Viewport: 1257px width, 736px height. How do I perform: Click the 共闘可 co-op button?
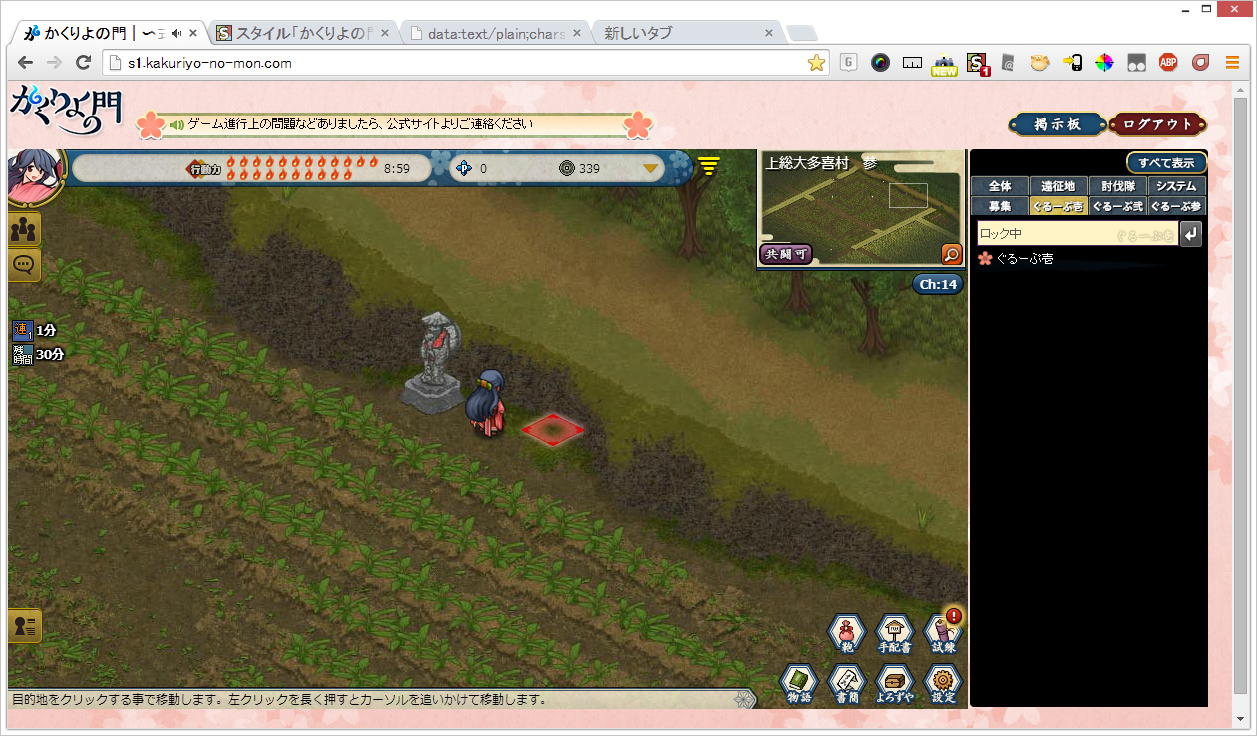pos(785,254)
